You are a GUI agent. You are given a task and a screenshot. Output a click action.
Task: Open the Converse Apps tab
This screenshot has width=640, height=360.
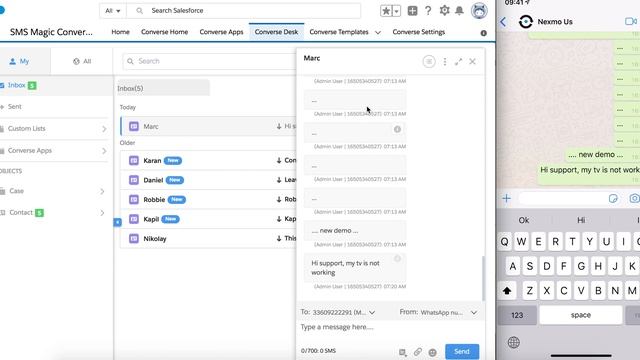[221, 32]
